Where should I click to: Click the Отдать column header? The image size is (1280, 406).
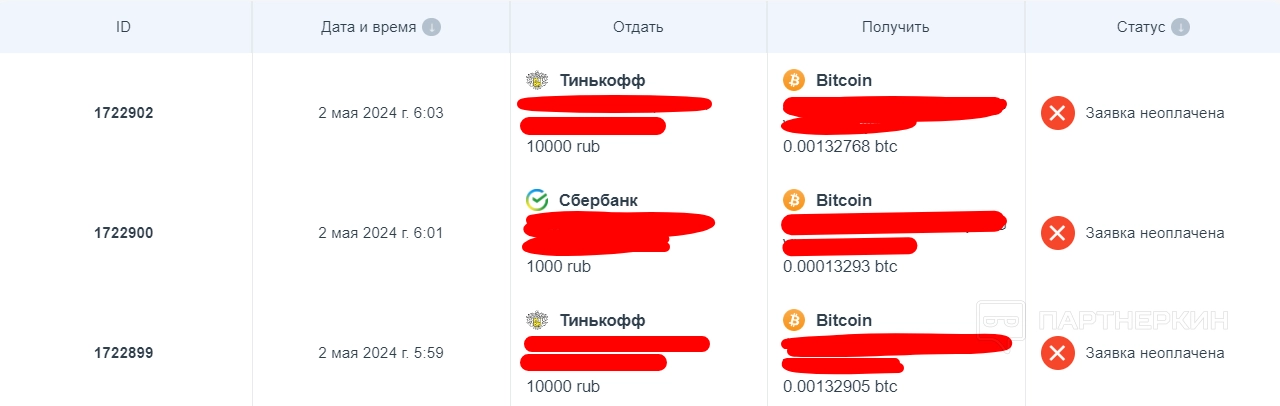pyautogui.click(x=638, y=27)
